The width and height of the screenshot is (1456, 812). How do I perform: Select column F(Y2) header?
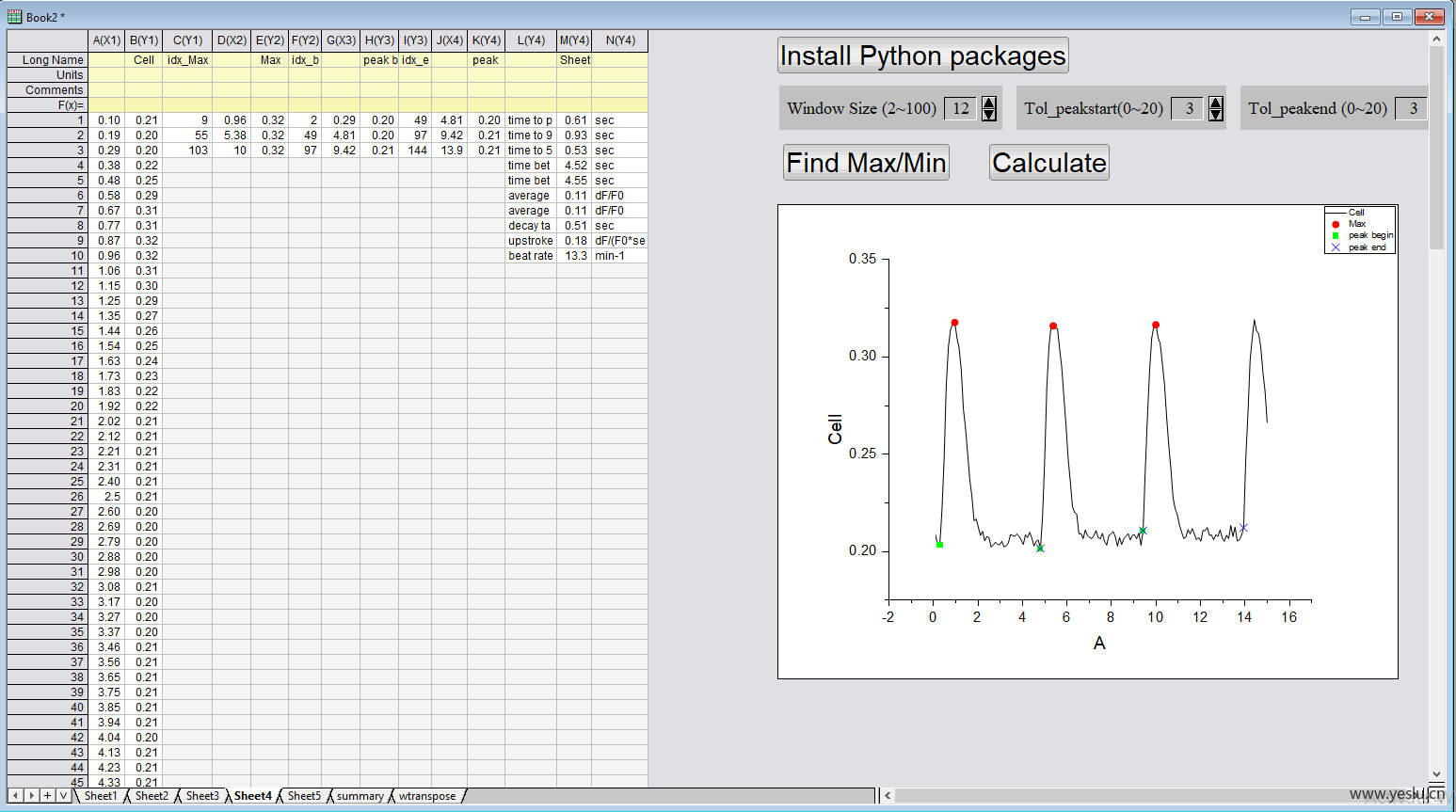[x=305, y=40]
